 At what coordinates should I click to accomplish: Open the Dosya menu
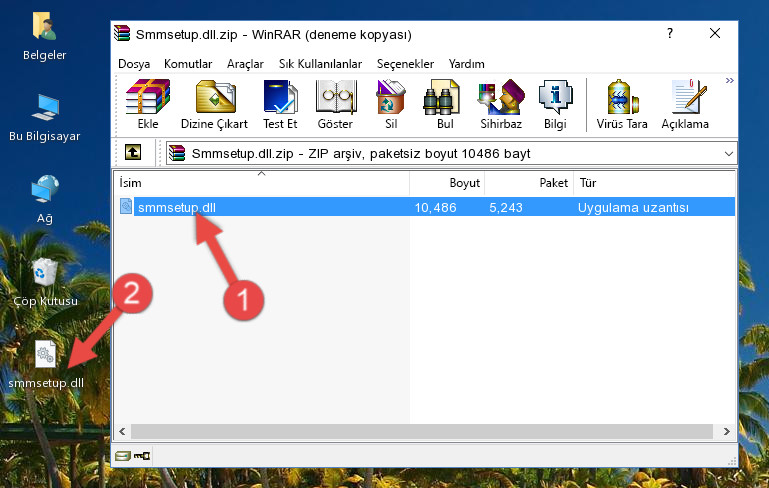click(x=134, y=64)
